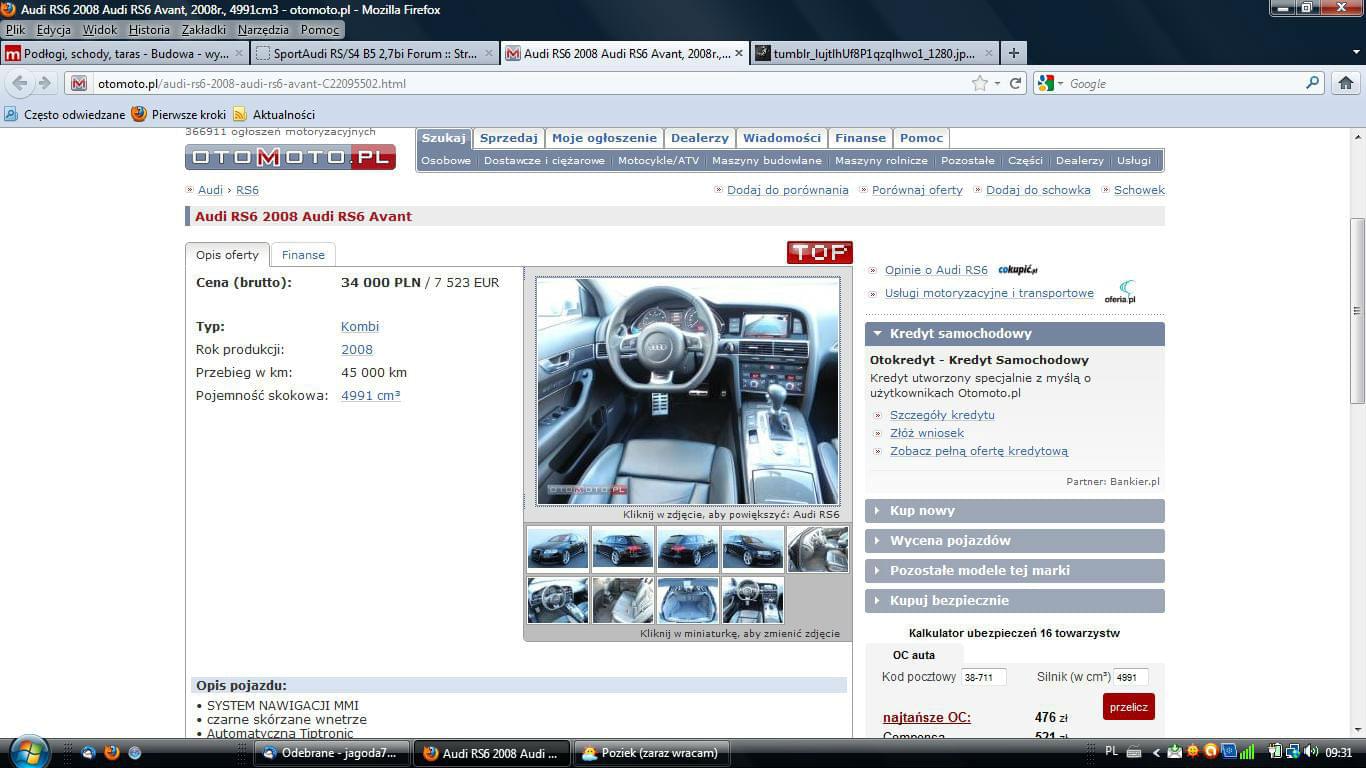The width and height of the screenshot is (1366, 768).
Task: Switch to the Finanse offer tab
Action: [x=303, y=255]
